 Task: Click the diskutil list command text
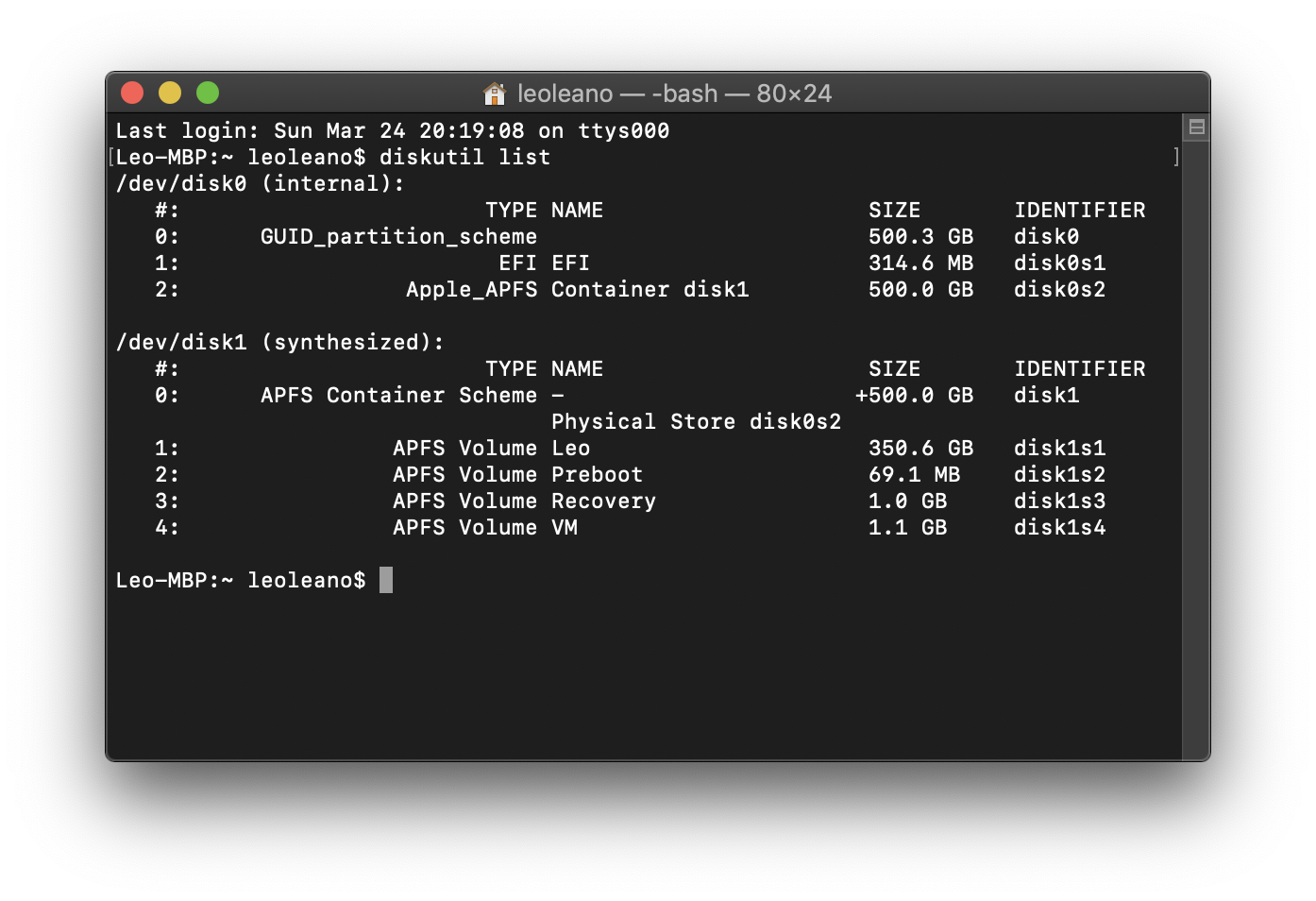pyautogui.click(x=463, y=157)
